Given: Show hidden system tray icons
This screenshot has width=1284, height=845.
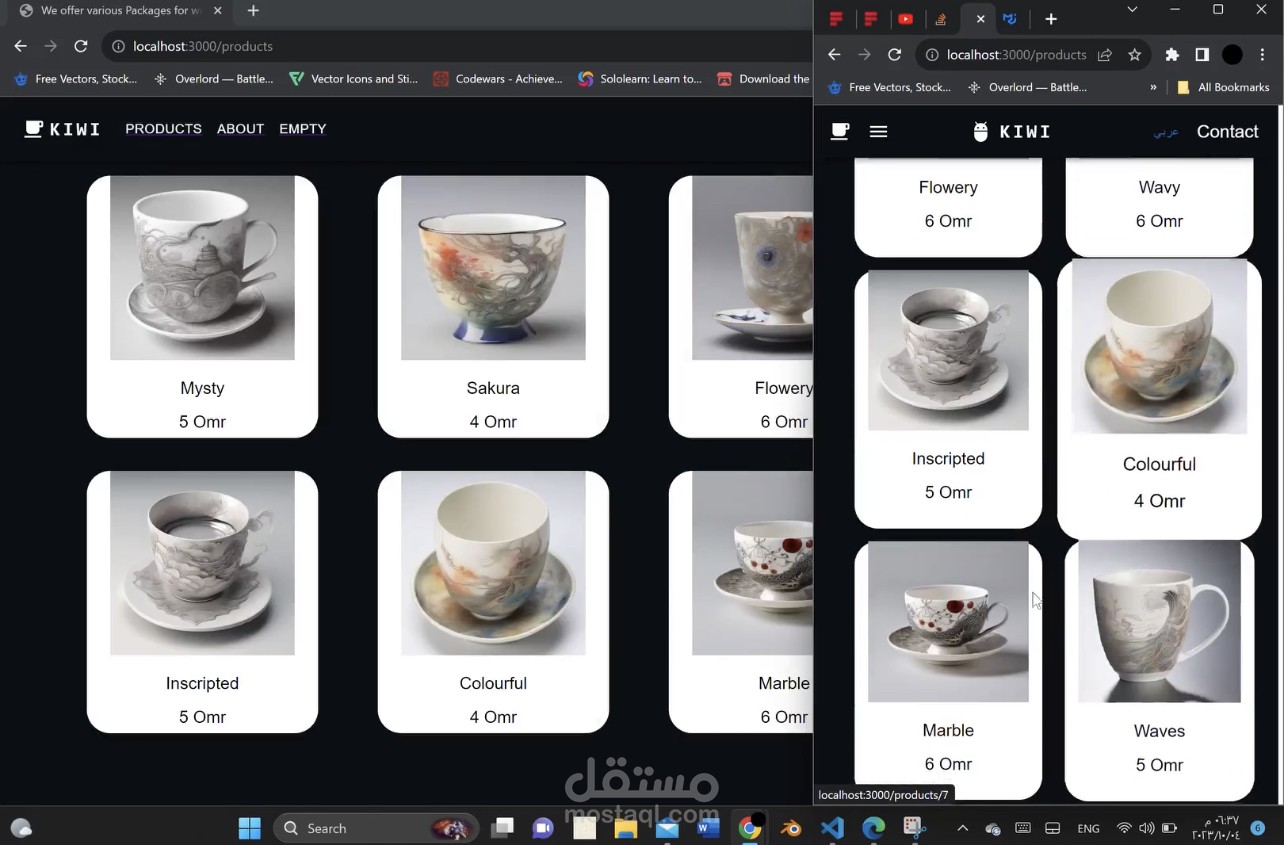Looking at the screenshot, I should 962,828.
